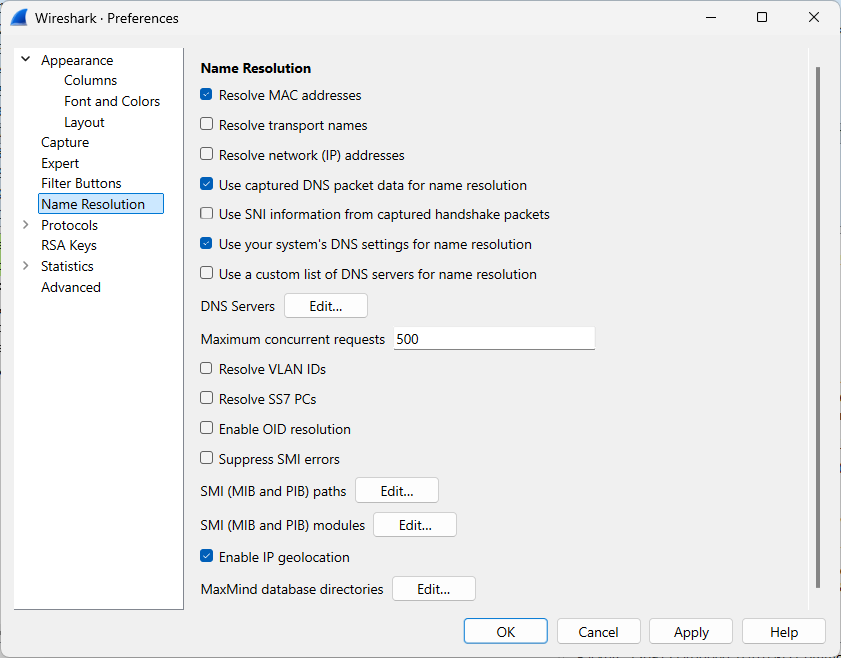Click the Cancel button
Viewport: 841px width, 658px height.
tap(599, 631)
